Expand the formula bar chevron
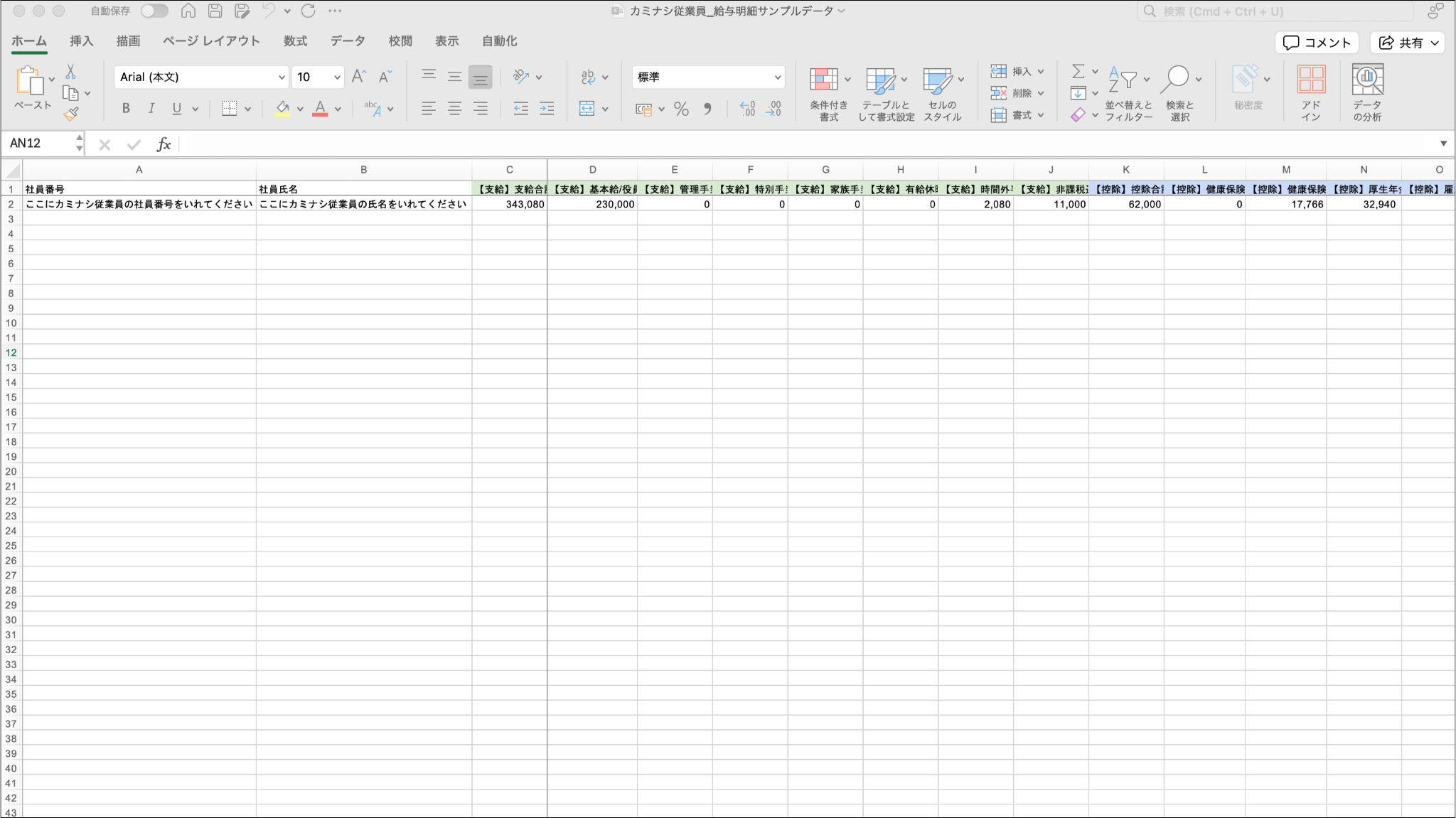Viewport: 1456px width, 818px height. point(1443,144)
